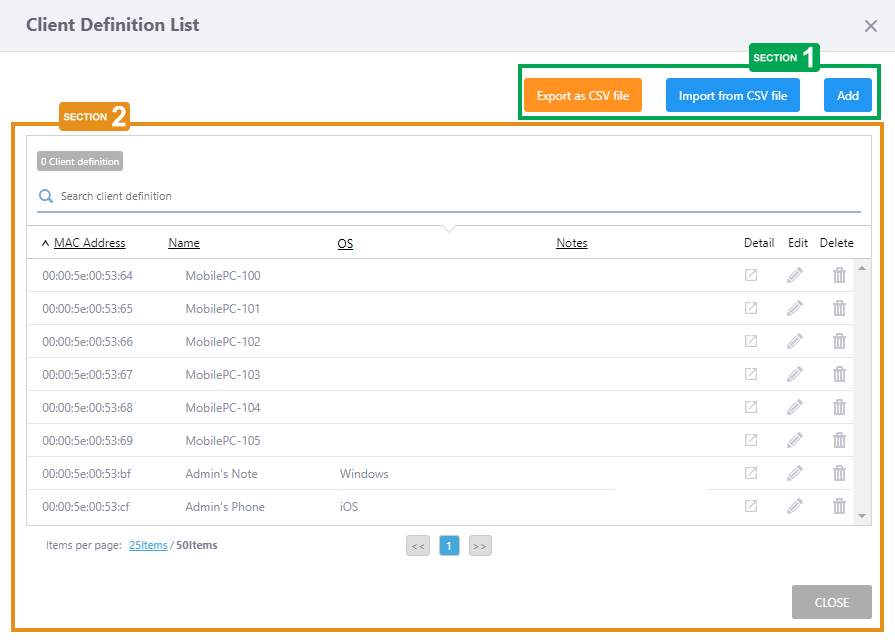The width and height of the screenshot is (895, 640).
Task: Sort the list by Notes header
Action: pyautogui.click(x=572, y=243)
